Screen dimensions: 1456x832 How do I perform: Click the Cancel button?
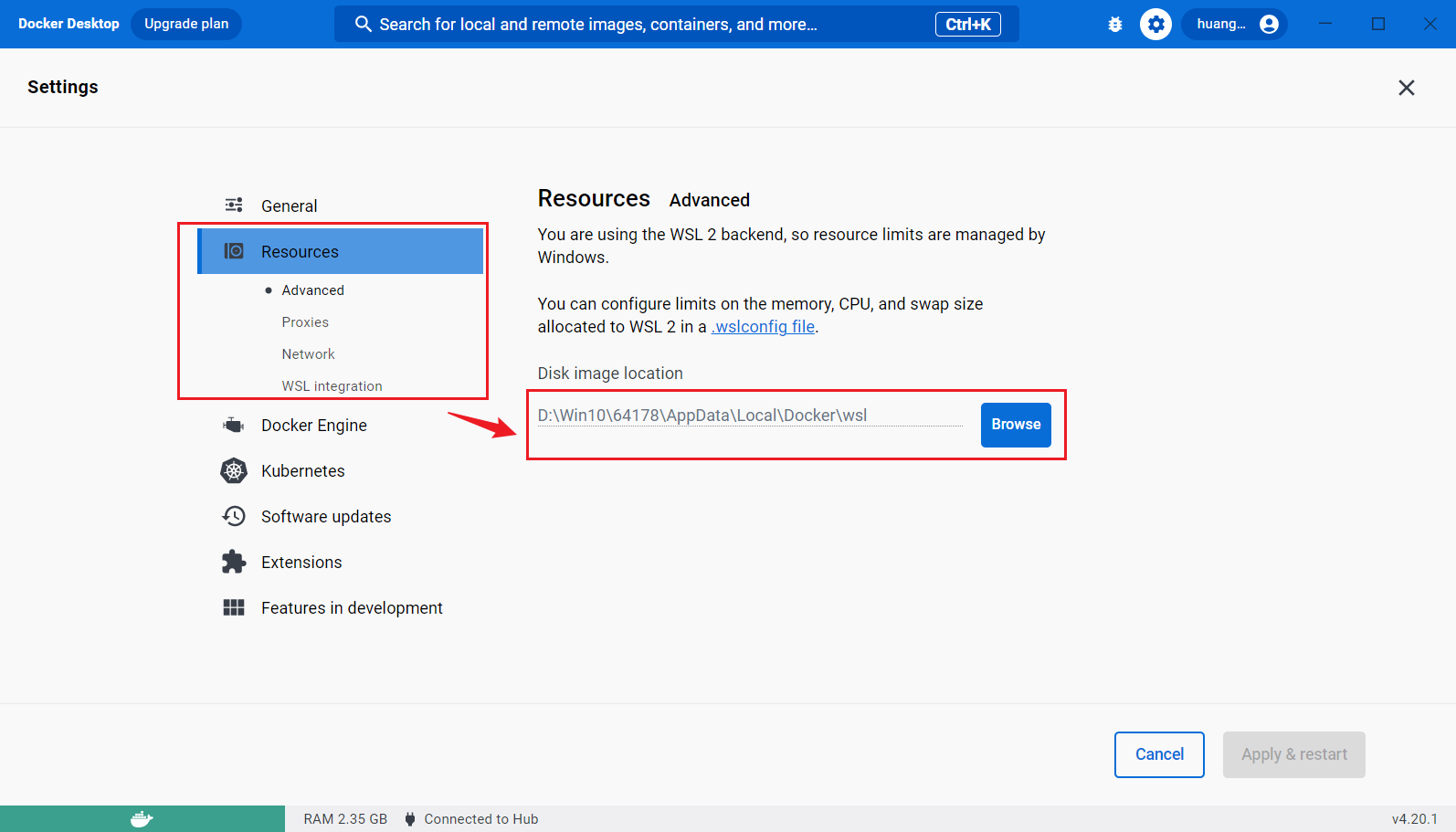(1159, 754)
